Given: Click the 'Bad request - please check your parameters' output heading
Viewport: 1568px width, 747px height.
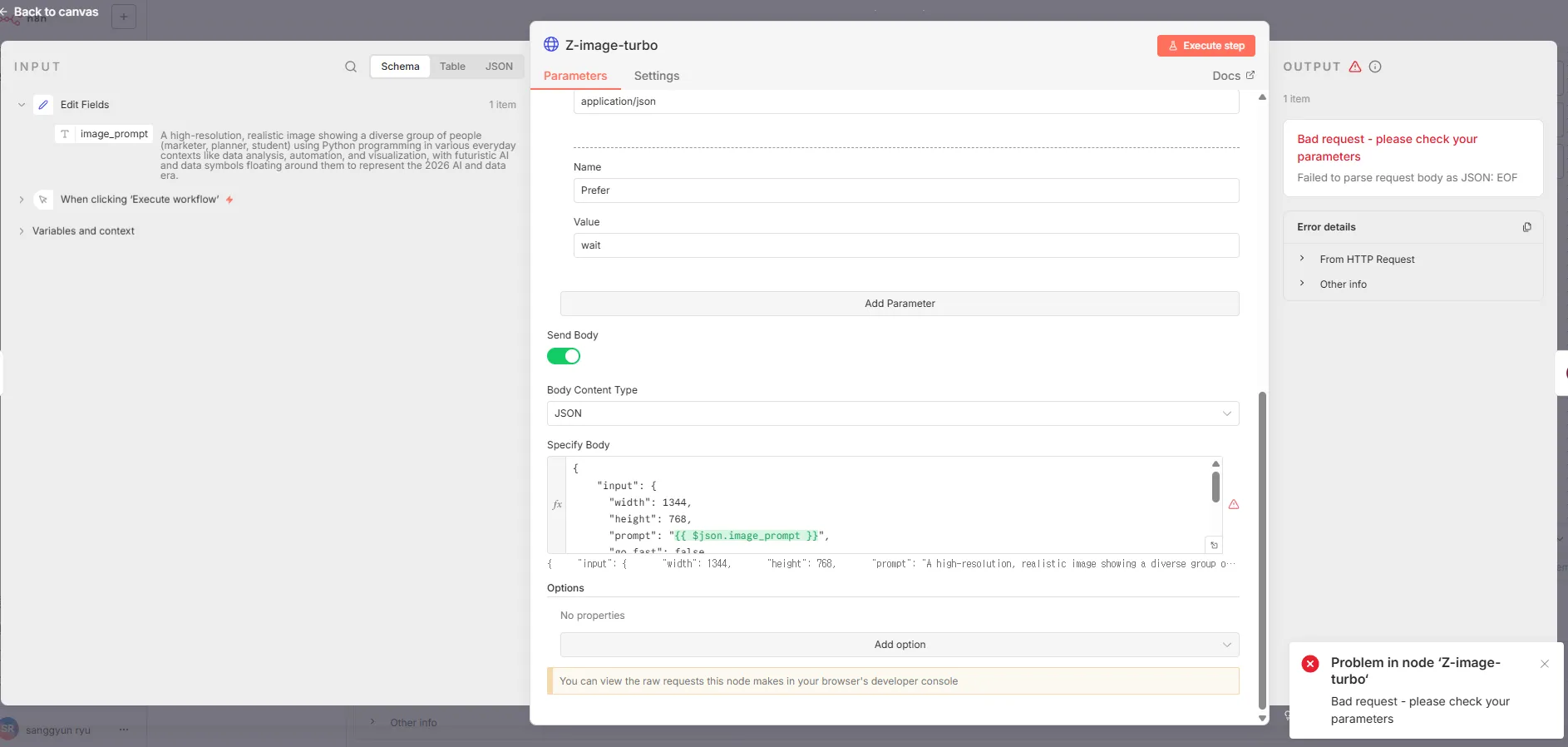Looking at the screenshot, I should tap(1387, 148).
